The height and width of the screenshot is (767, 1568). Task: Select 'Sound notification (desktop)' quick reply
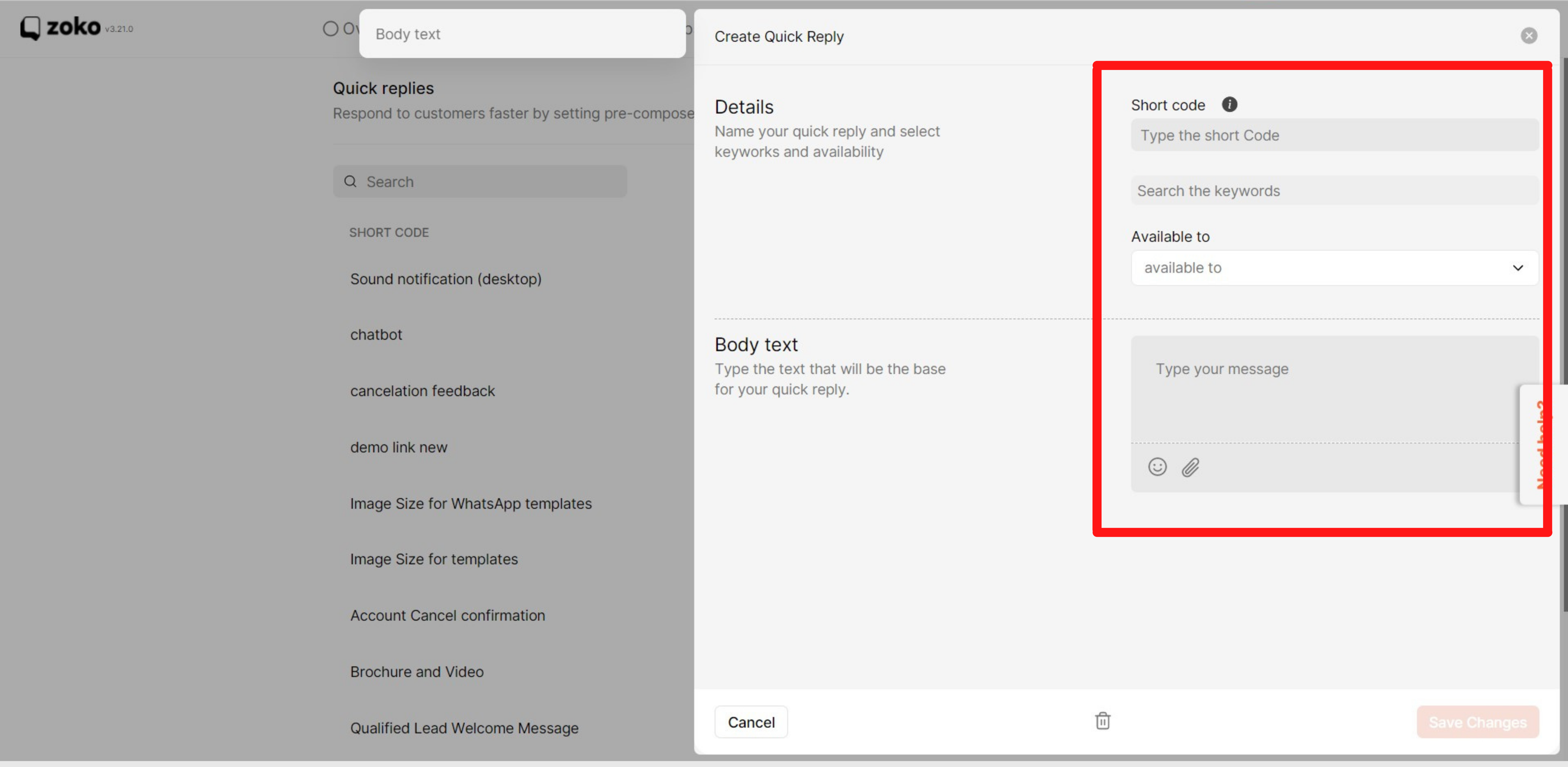[x=445, y=279]
